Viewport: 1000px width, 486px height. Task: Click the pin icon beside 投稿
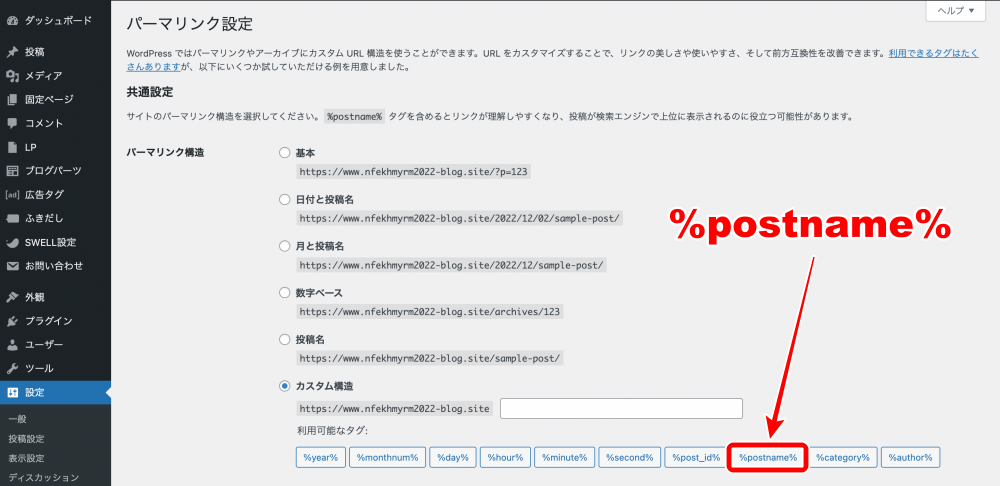12,52
